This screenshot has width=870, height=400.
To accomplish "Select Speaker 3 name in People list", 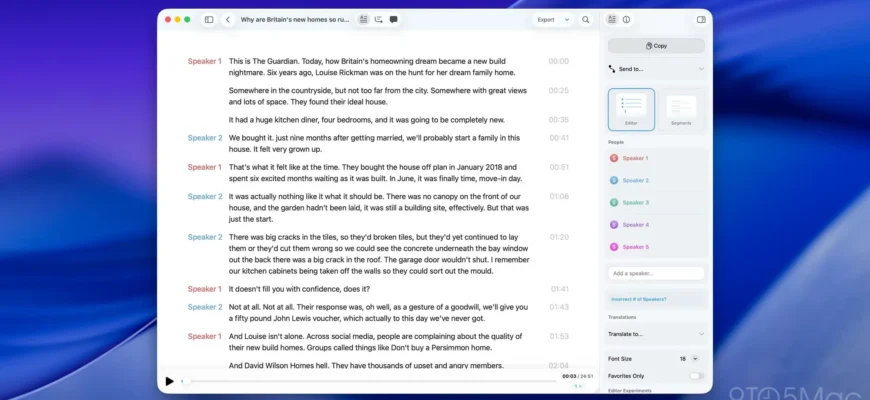I will tap(635, 202).
